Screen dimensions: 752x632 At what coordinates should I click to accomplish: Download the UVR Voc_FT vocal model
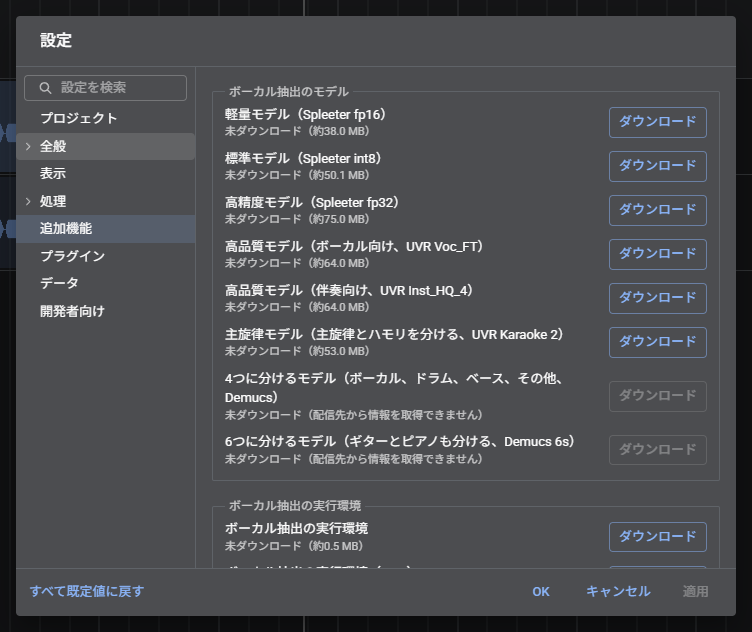[658, 255]
